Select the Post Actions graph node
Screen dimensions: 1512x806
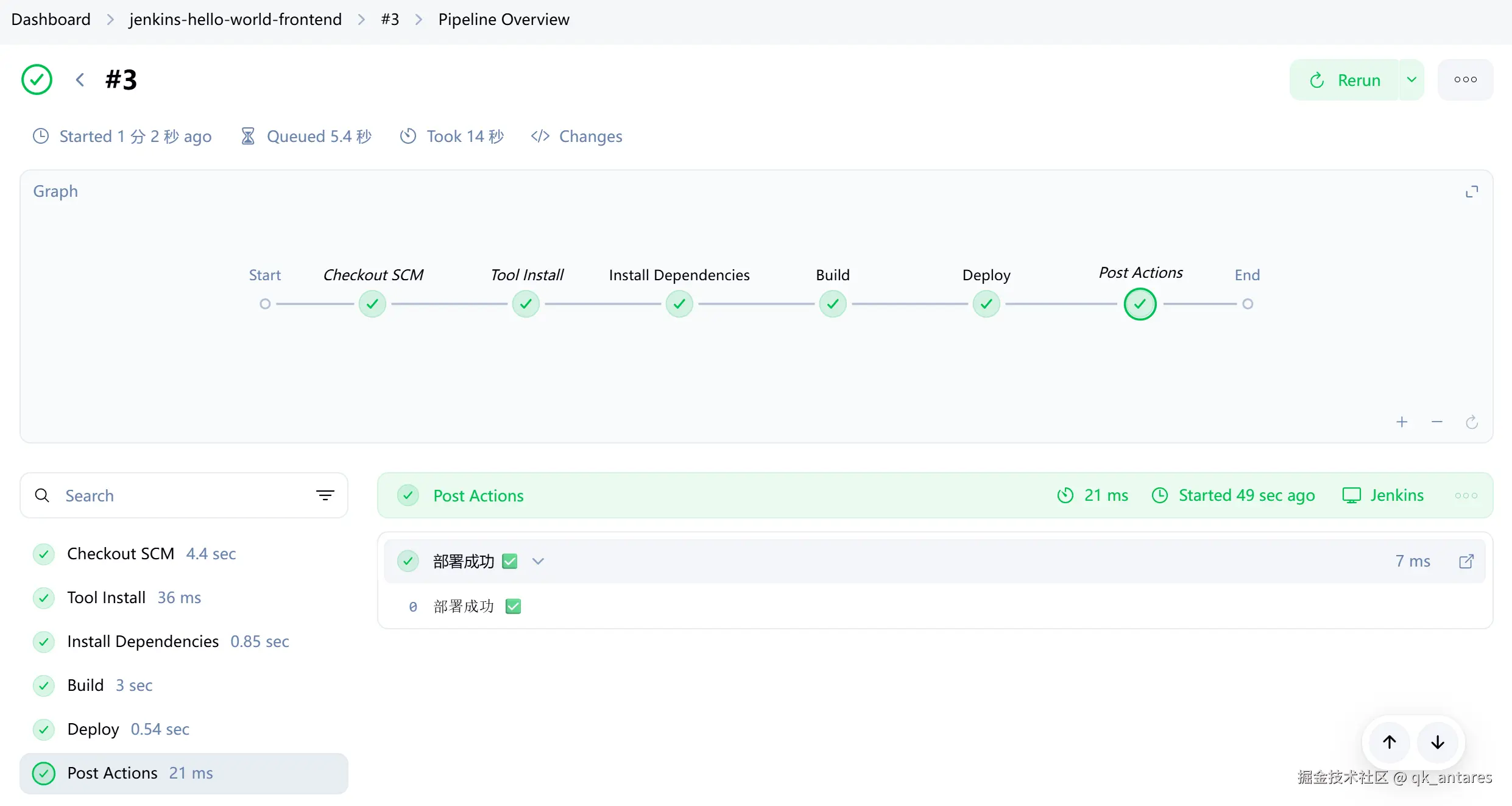coord(1140,304)
